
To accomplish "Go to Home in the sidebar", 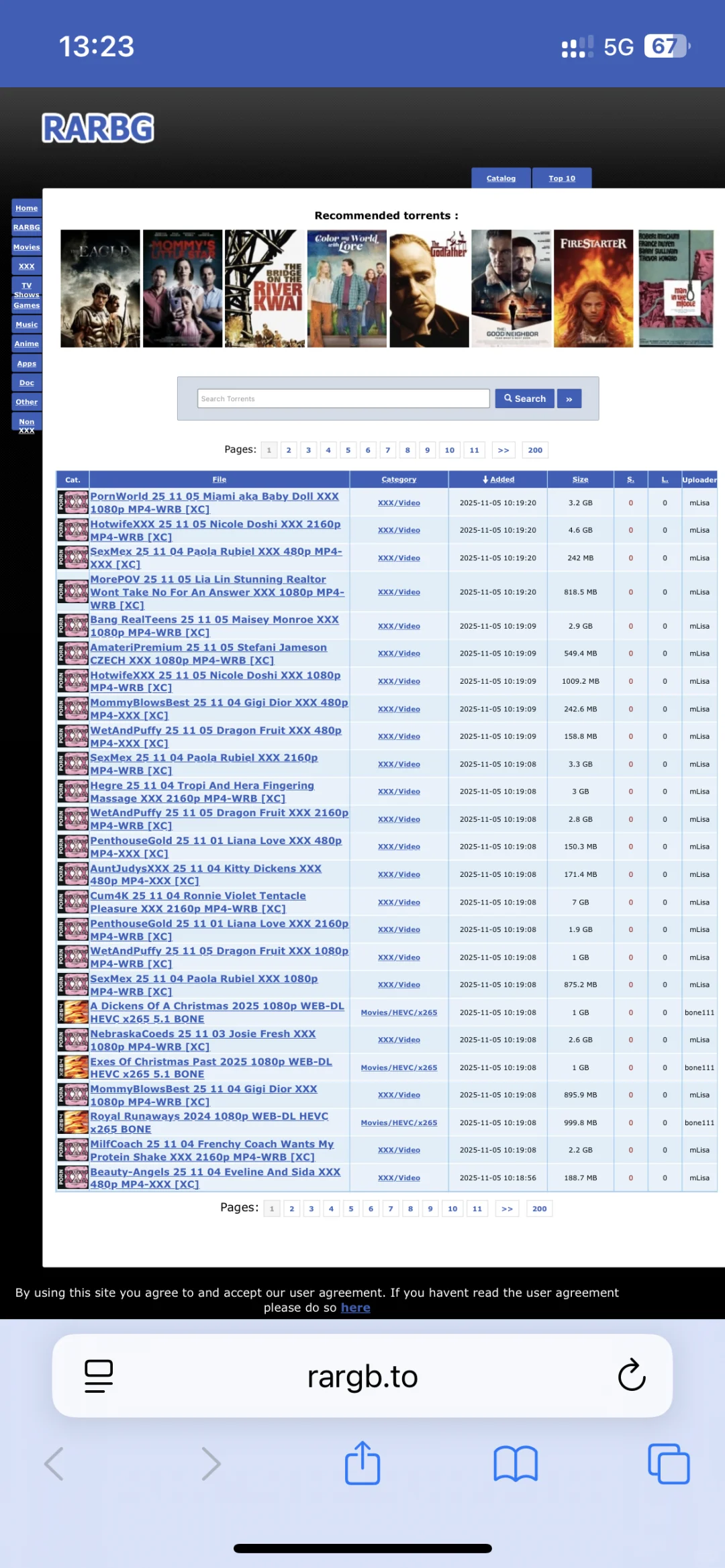I will 27,208.
